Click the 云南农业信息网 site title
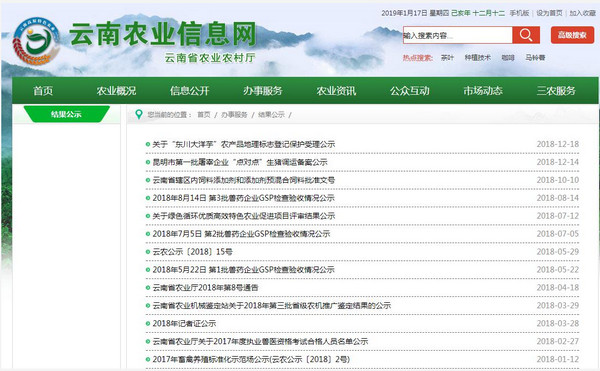Screen dimensions: 600x371 pos(163,34)
